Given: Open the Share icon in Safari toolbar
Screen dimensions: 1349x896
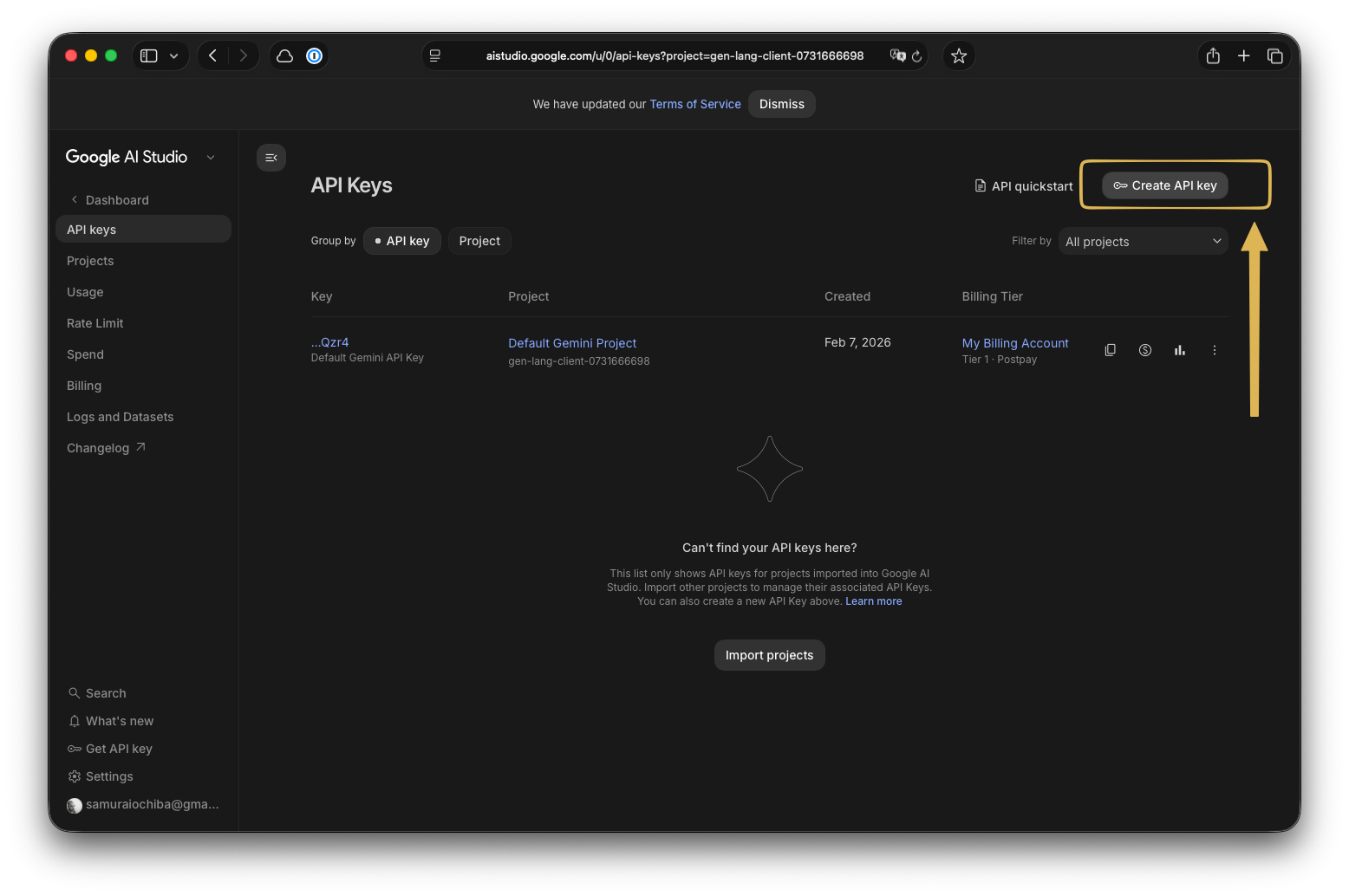Looking at the screenshot, I should (1213, 55).
